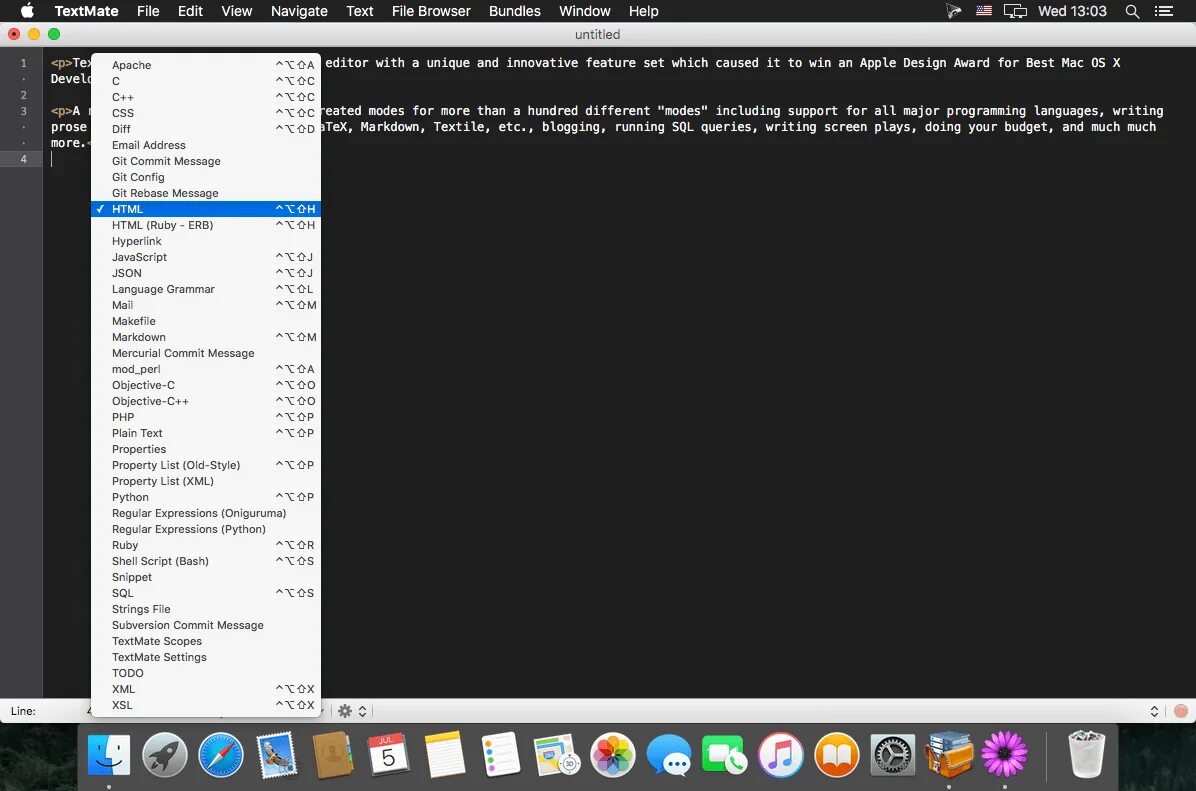1196x791 pixels.
Task: Click the macro record button in status bar
Action: click(1181, 711)
